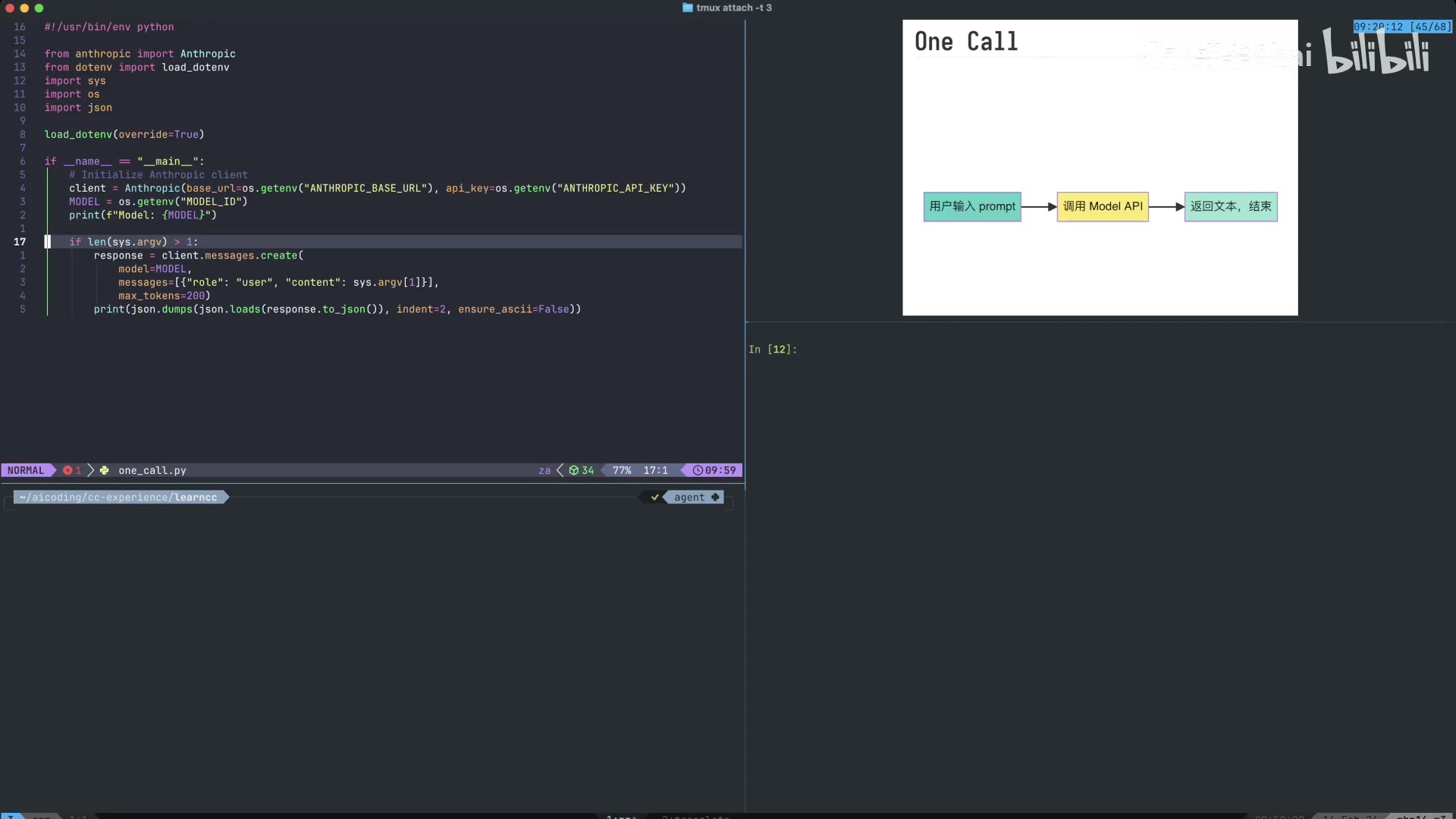Click the chevron separator after error count
1456x819 pixels.
pyautogui.click(x=91, y=470)
